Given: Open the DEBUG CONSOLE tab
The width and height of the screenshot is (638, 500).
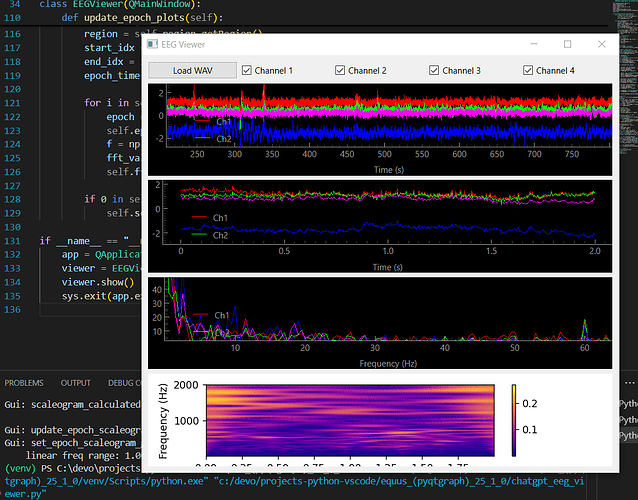Looking at the screenshot, I should [x=124, y=383].
